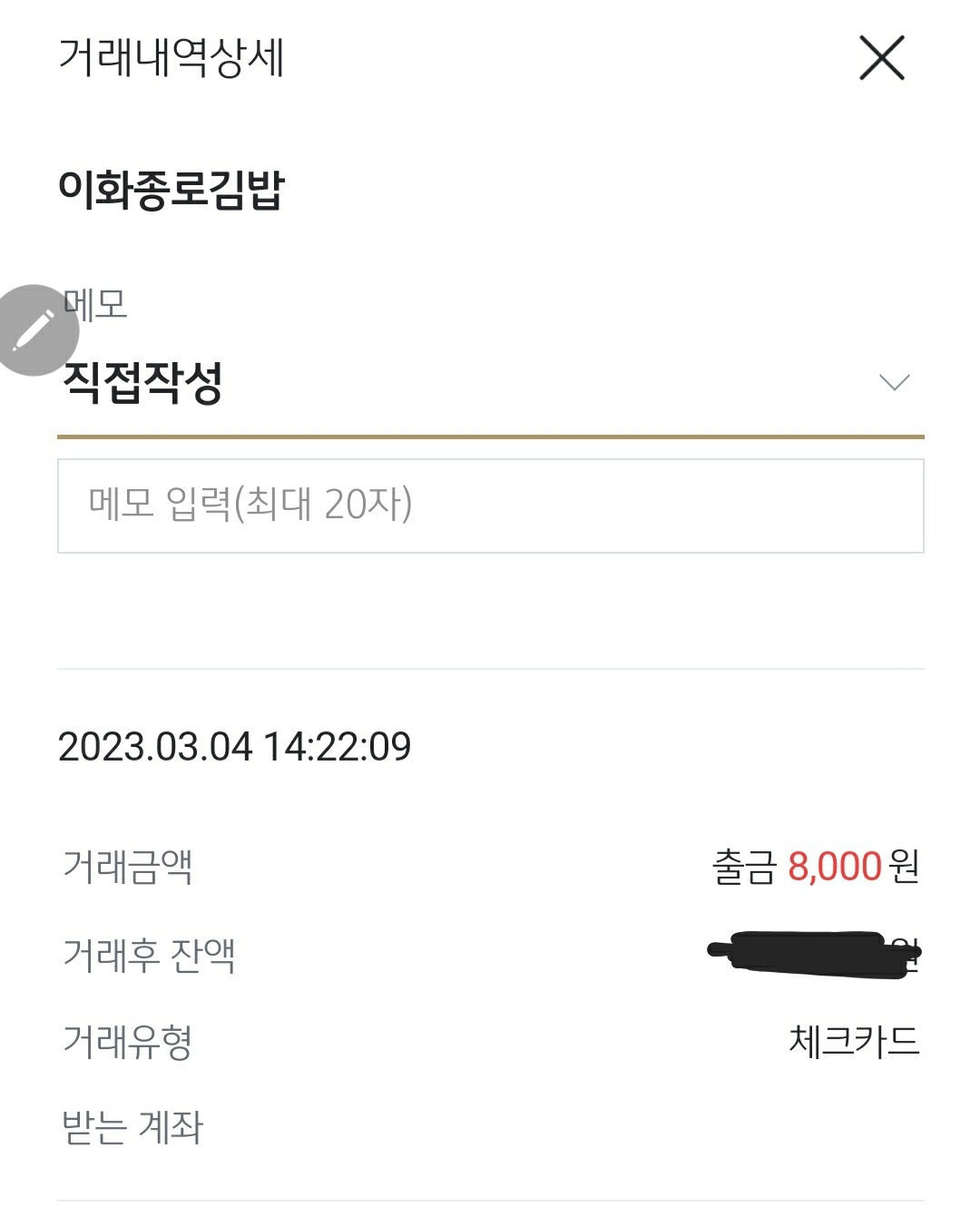Tap the 거래유형 row label

click(127, 1041)
